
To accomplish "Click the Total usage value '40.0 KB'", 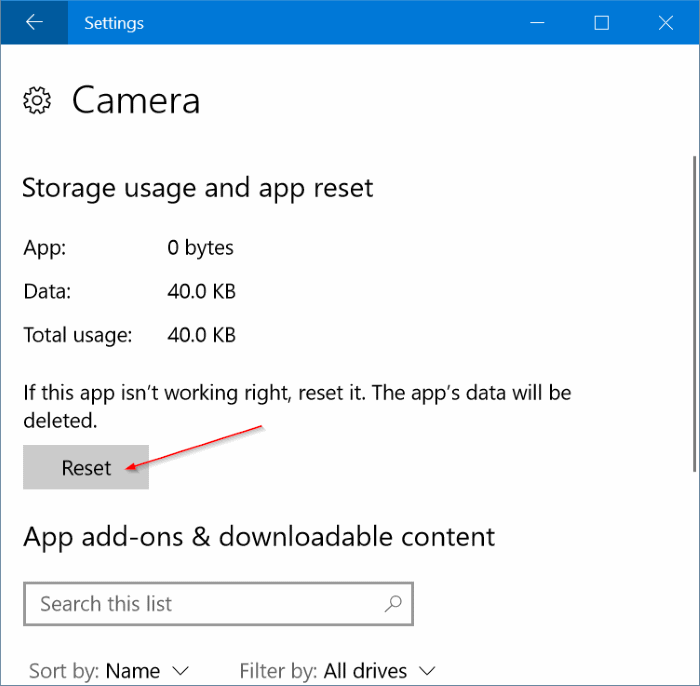I will pos(201,335).
